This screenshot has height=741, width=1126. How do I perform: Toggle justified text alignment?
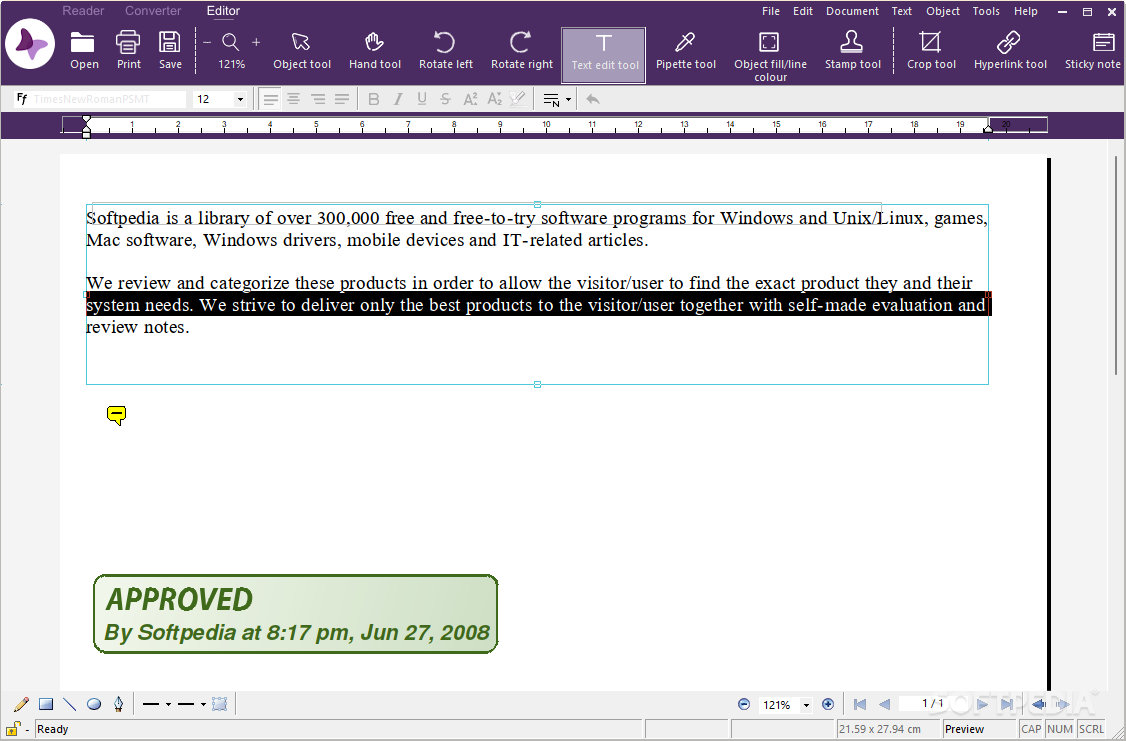point(342,99)
